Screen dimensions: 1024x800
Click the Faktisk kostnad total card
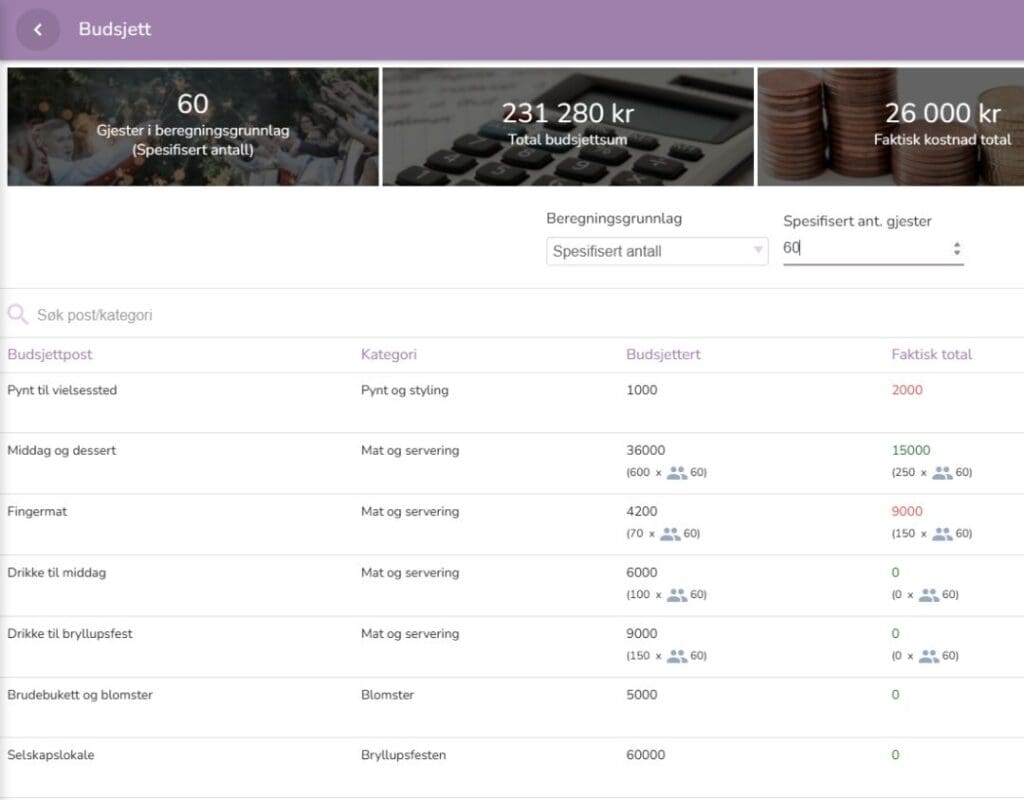pos(891,127)
